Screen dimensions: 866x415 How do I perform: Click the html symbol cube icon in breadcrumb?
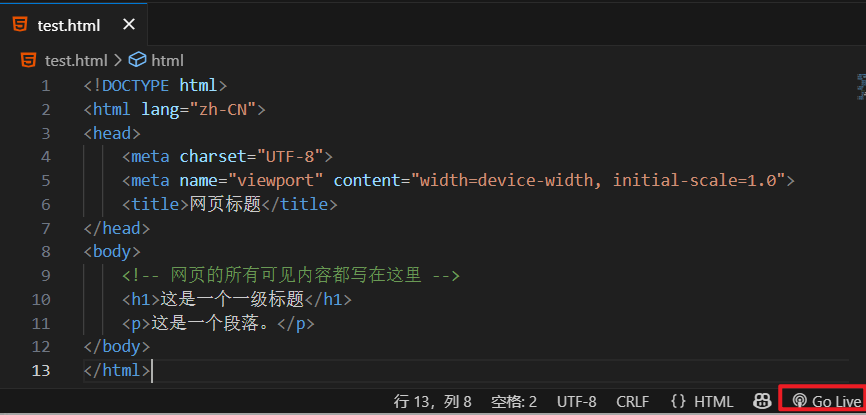(x=137, y=60)
